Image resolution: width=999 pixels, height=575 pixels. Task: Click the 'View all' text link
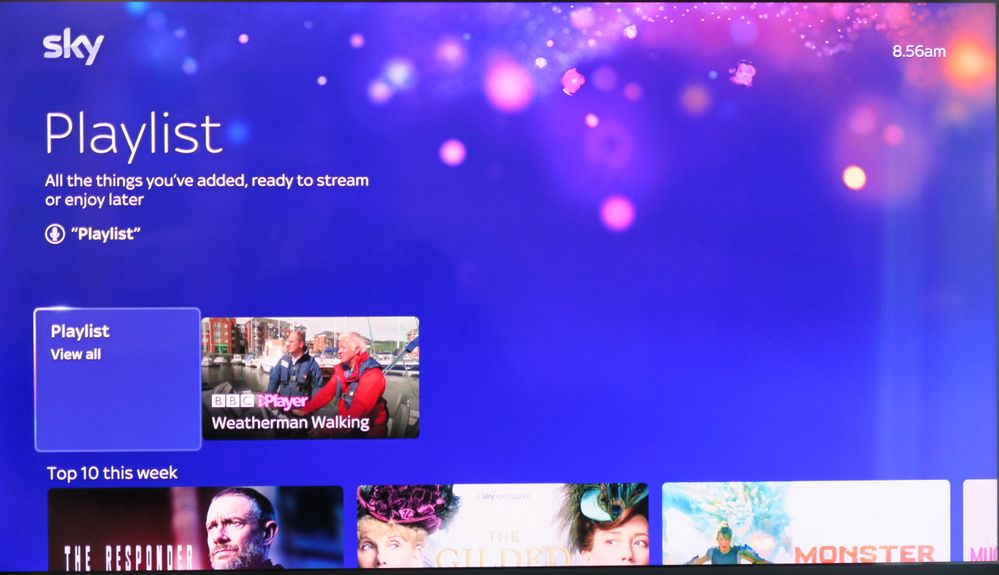pos(76,354)
